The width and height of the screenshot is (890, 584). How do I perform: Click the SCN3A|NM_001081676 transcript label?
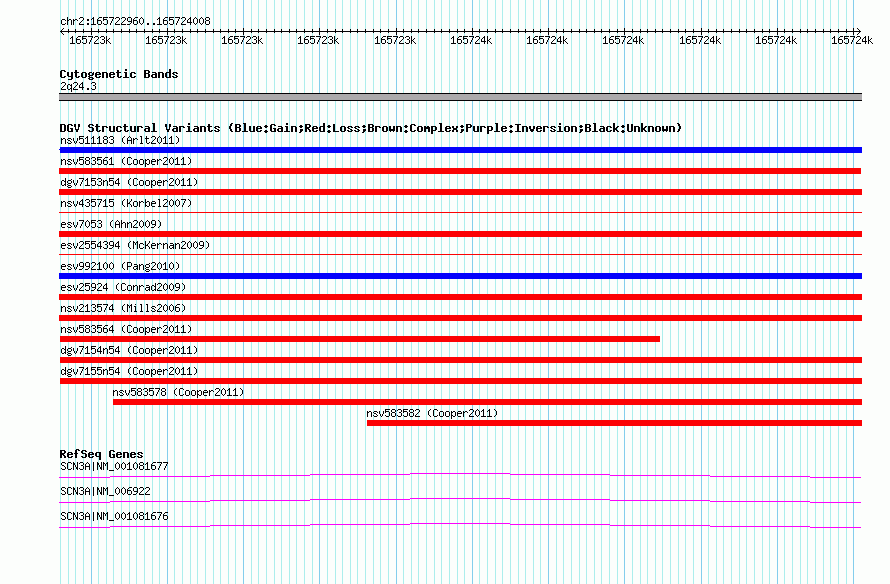coord(114,516)
